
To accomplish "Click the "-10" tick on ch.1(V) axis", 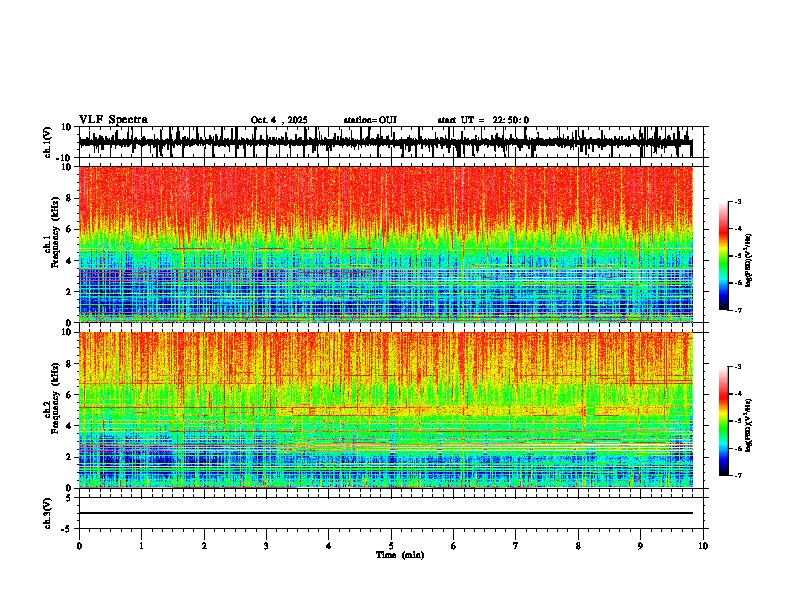I will (65, 158).
